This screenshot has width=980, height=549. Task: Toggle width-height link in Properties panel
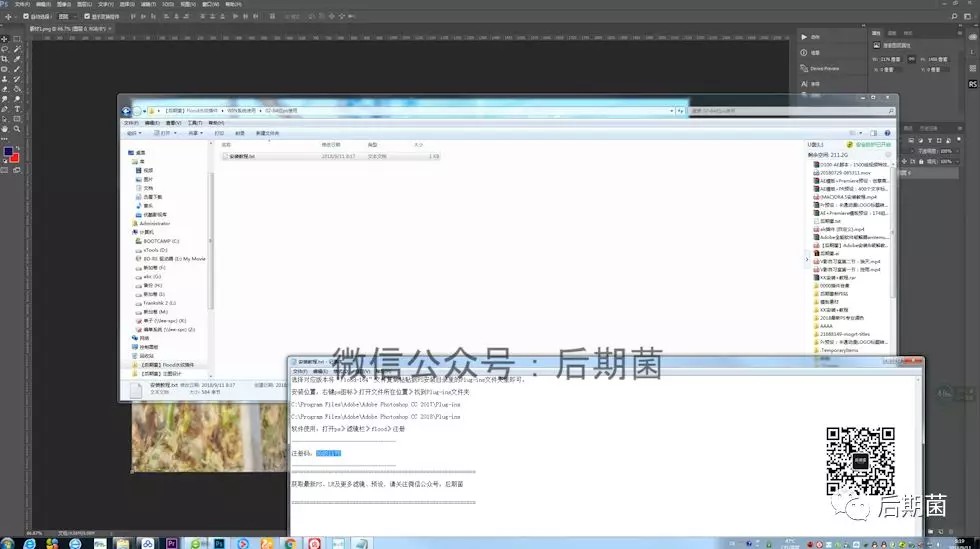[x=911, y=59]
